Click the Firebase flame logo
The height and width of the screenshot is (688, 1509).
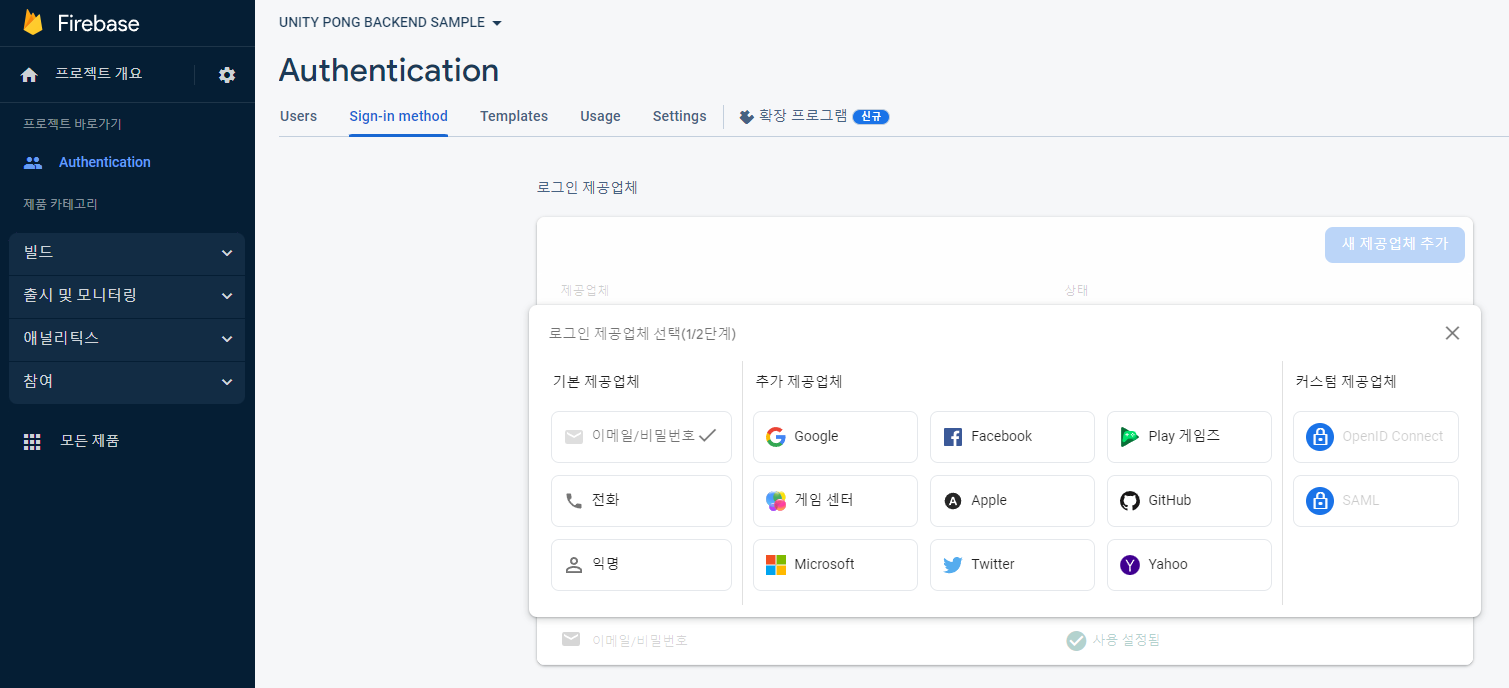(x=33, y=22)
